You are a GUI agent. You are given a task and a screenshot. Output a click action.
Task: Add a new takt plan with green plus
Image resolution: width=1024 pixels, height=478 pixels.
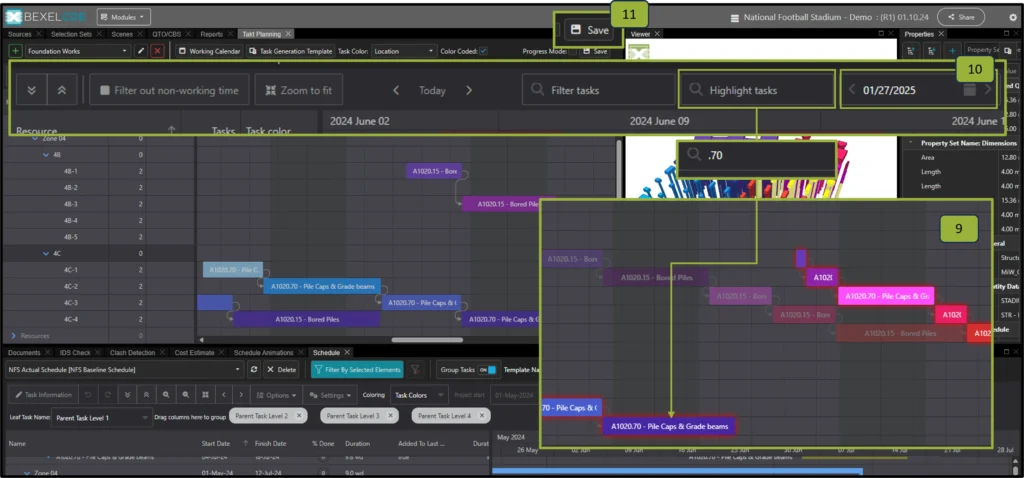[15, 51]
